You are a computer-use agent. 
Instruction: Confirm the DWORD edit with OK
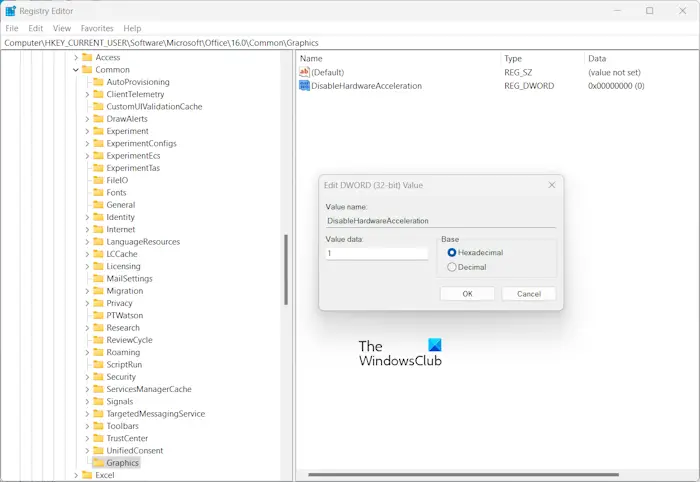(467, 294)
